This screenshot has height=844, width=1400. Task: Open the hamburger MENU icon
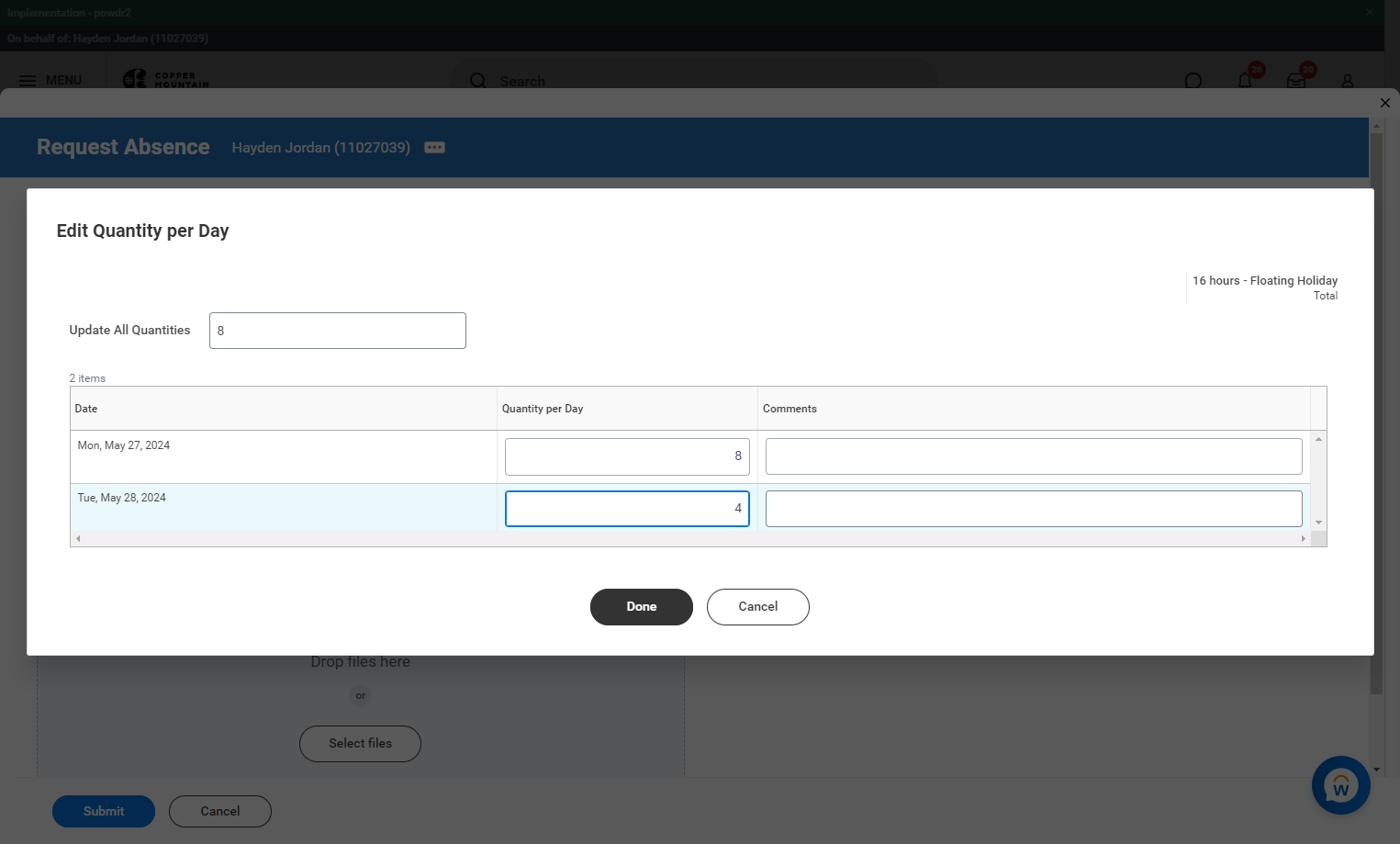click(28, 81)
